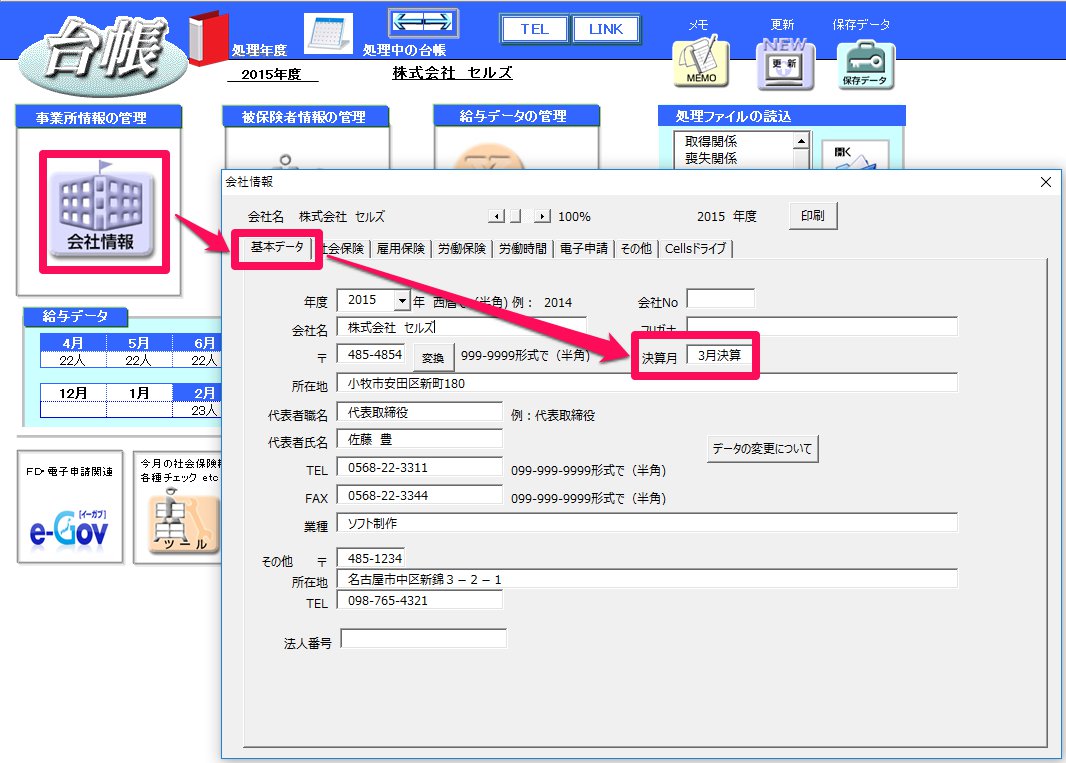Open the その他 tab

pyautogui.click(x=636, y=249)
